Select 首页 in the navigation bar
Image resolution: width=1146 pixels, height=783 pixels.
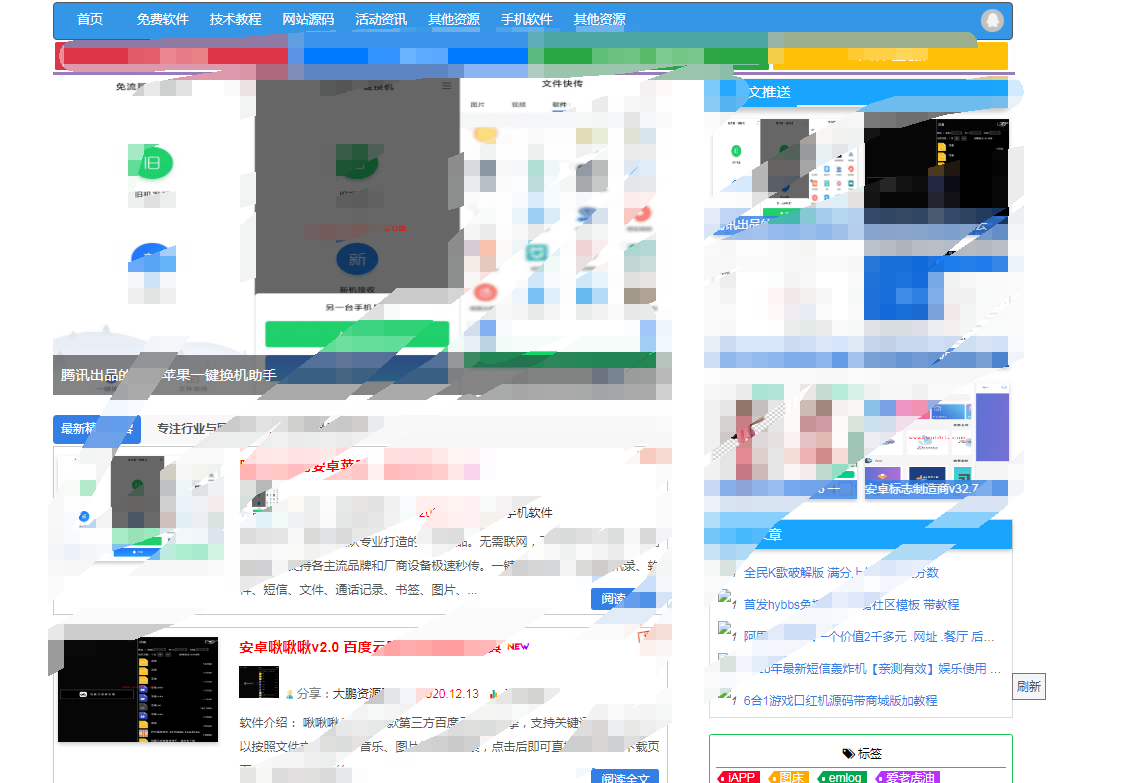tap(89, 19)
